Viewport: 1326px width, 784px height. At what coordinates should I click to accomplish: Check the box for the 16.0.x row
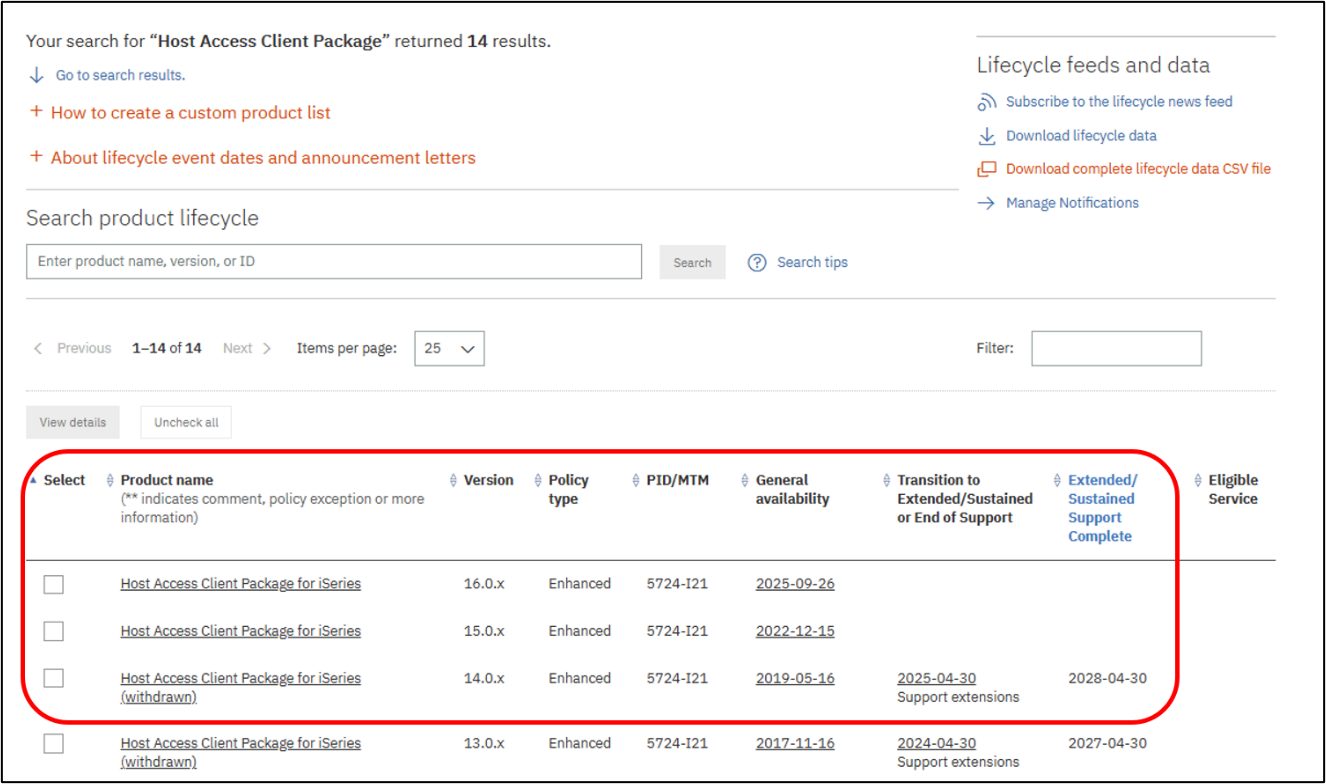[x=54, y=584]
